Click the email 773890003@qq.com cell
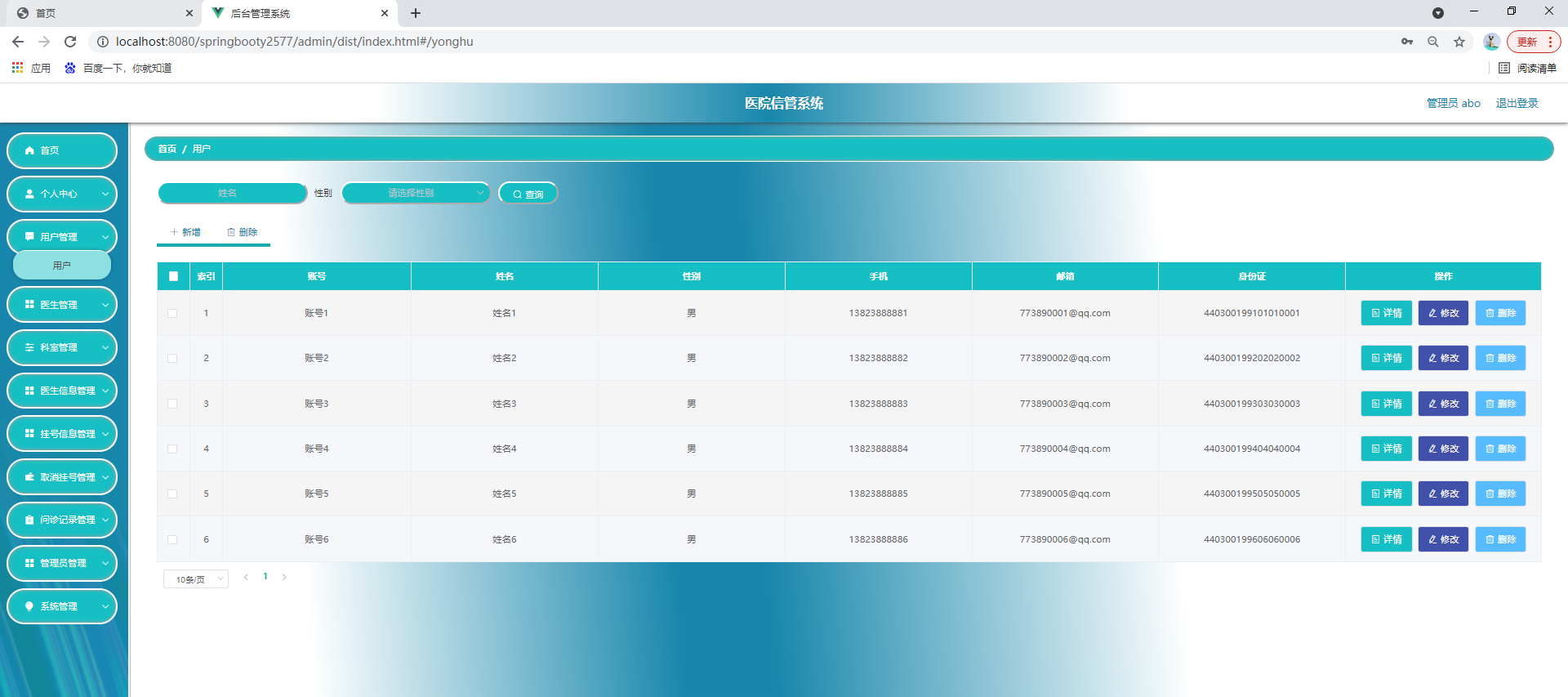The width and height of the screenshot is (1568, 697). point(1065,404)
